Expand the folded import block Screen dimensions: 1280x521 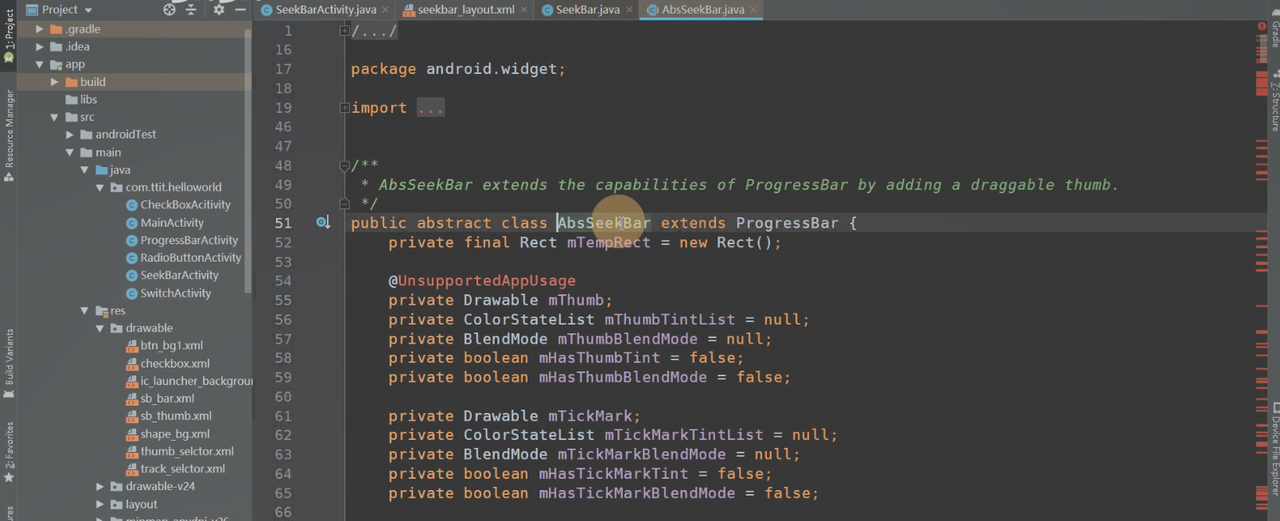(344, 108)
